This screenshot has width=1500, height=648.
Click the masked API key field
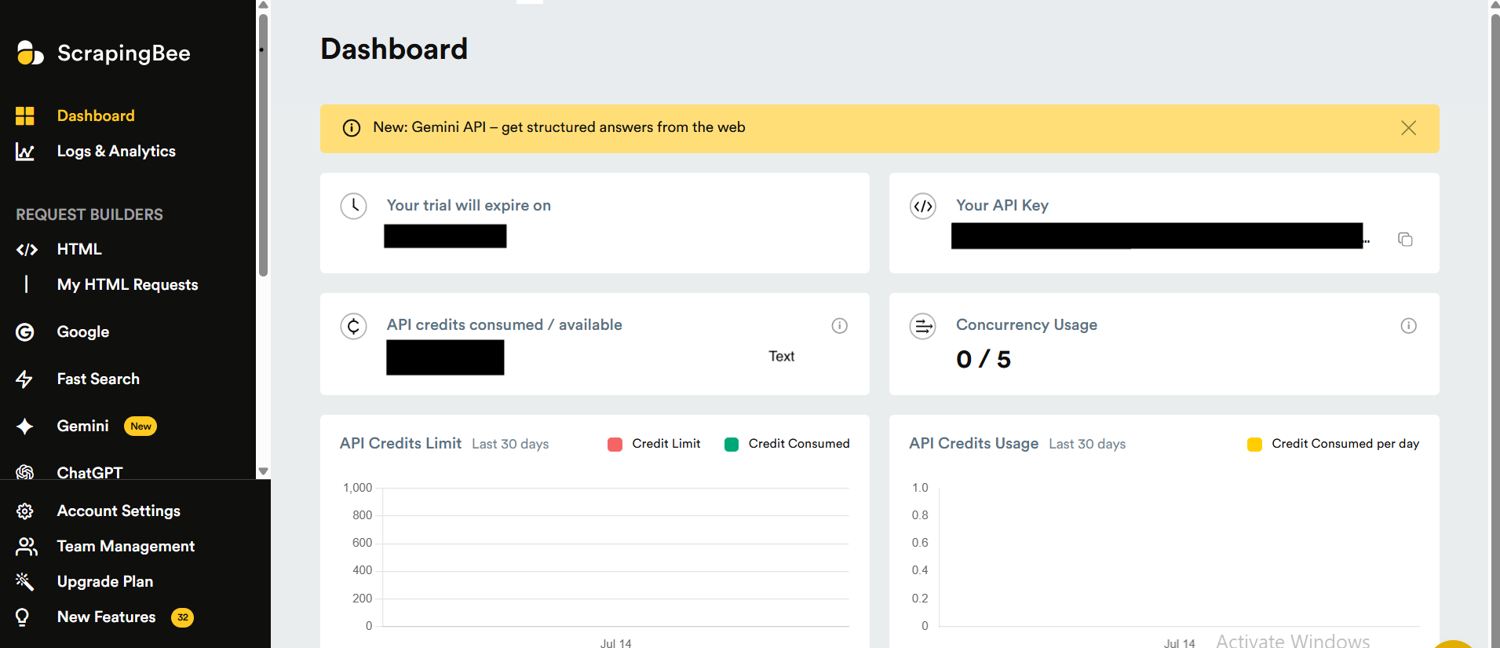pyautogui.click(x=1157, y=236)
